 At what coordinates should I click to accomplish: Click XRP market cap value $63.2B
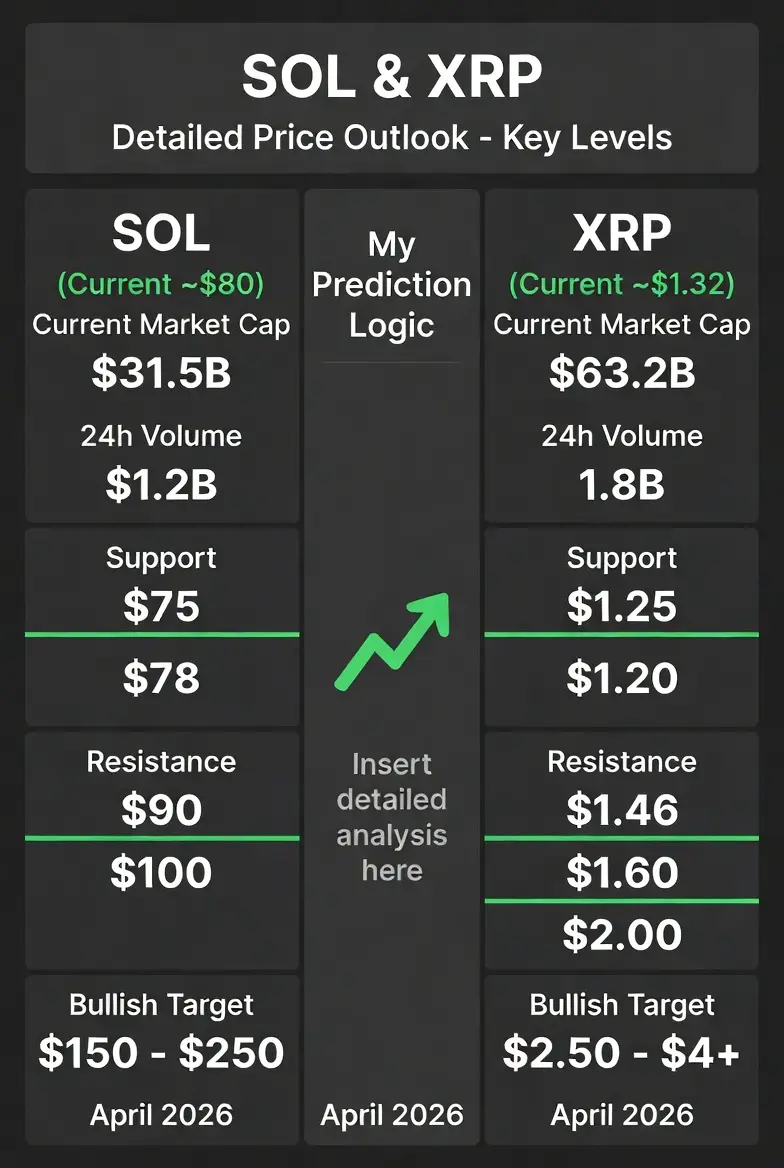click(x=621, y=373)
